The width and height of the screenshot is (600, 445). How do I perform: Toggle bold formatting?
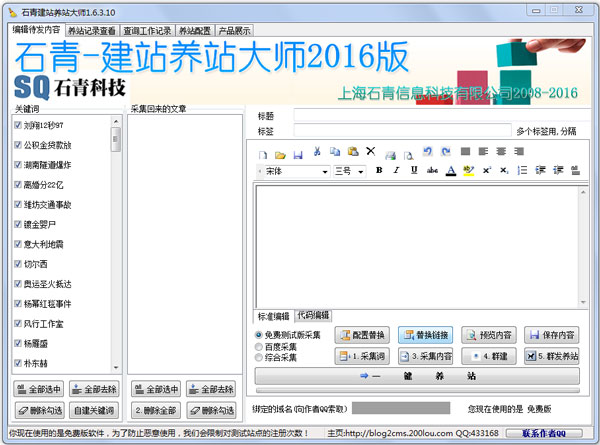(x=379, y=170)
